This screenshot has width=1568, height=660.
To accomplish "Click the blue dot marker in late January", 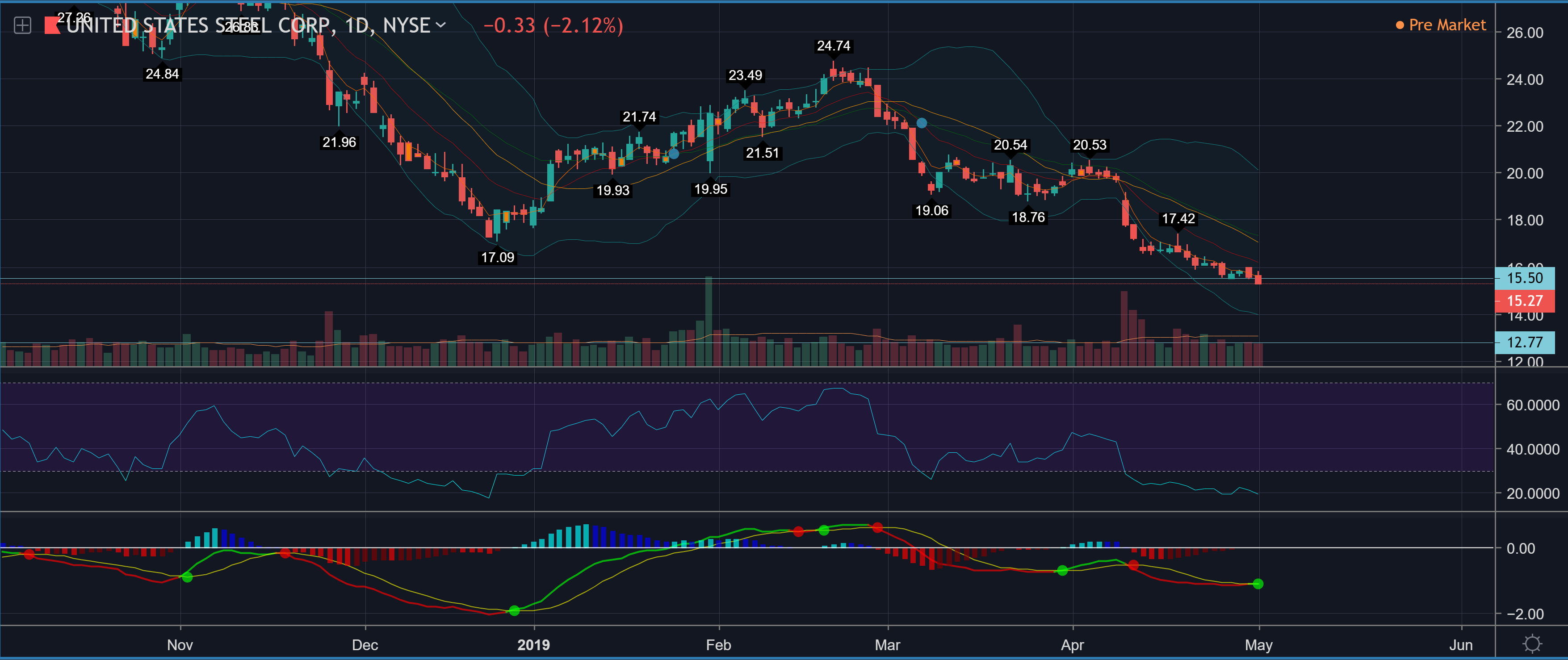I will [x=673, y=154].
